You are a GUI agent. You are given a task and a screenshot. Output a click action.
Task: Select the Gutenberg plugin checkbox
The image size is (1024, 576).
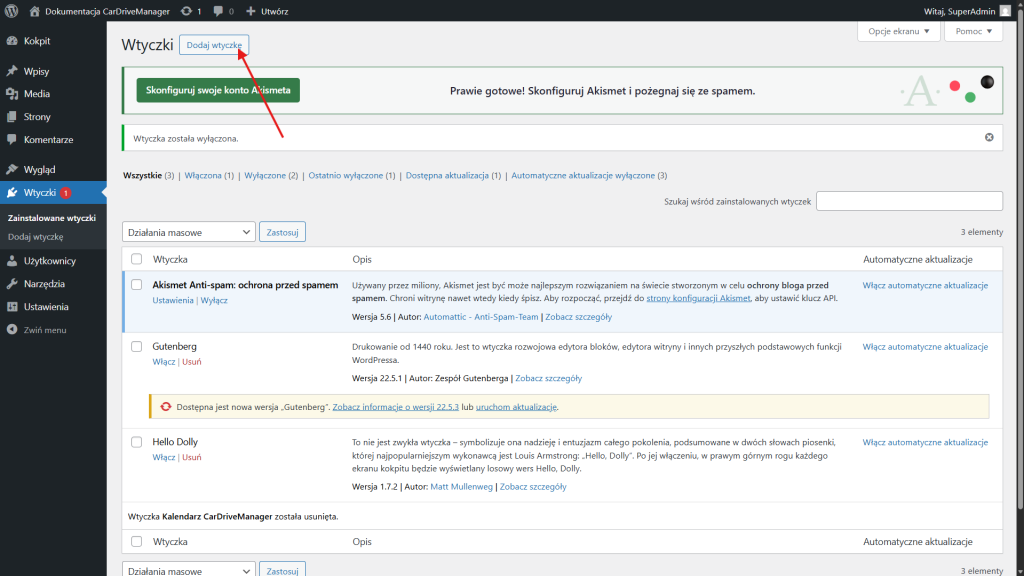pos(137,346)
